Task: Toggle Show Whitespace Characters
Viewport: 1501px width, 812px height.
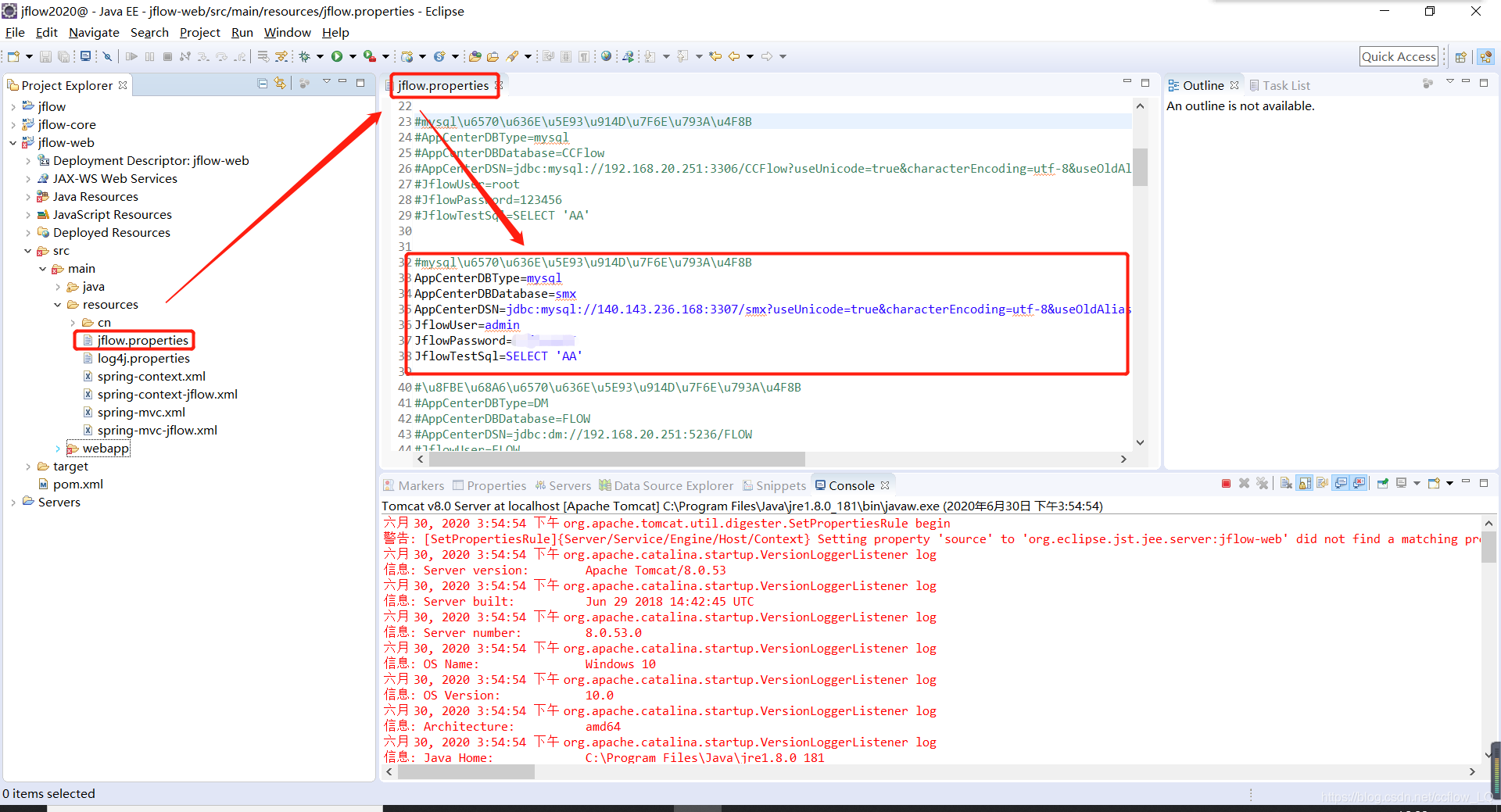Action: point(584,56)
